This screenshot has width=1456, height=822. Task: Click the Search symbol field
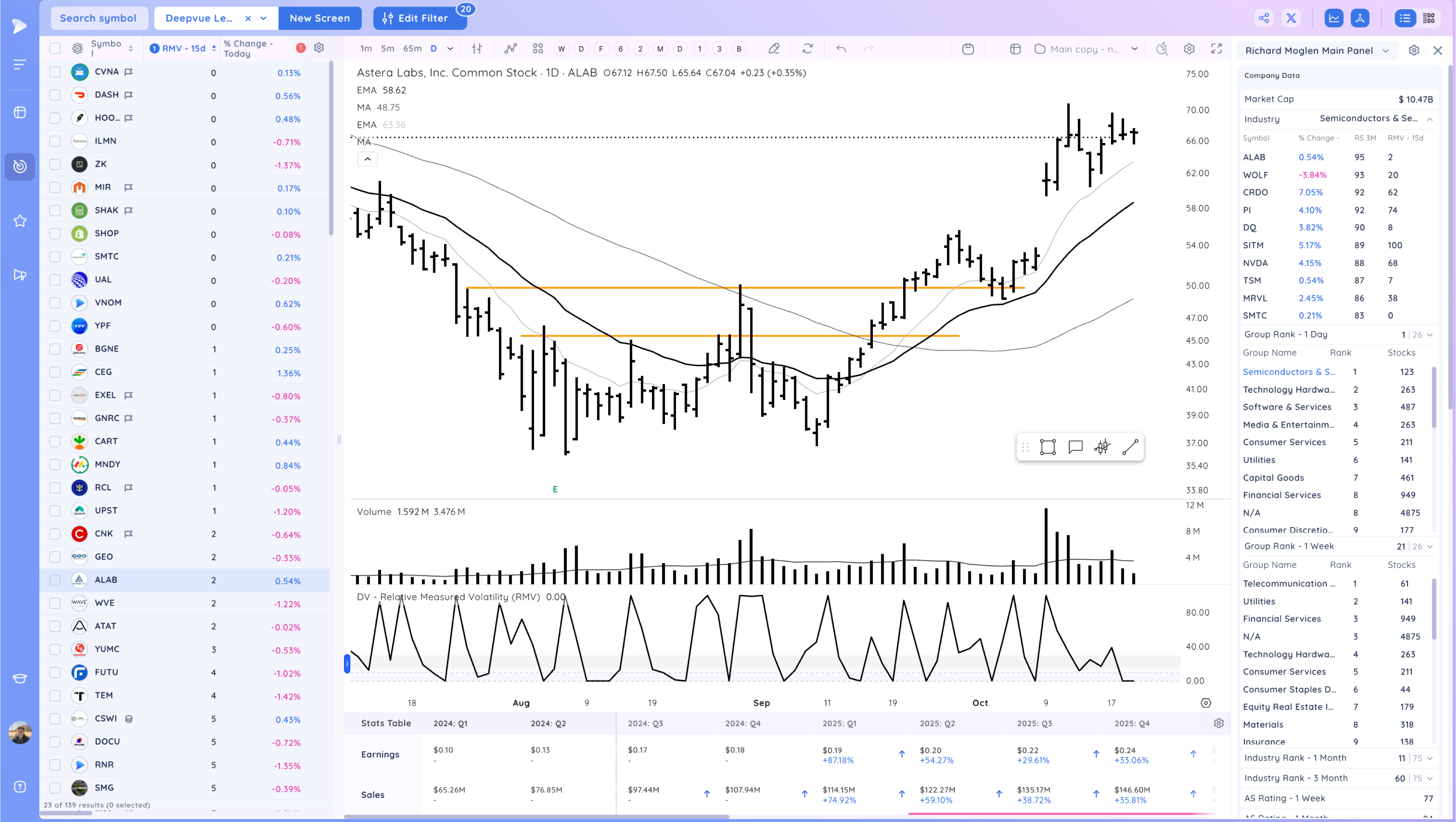pos(98,18)
